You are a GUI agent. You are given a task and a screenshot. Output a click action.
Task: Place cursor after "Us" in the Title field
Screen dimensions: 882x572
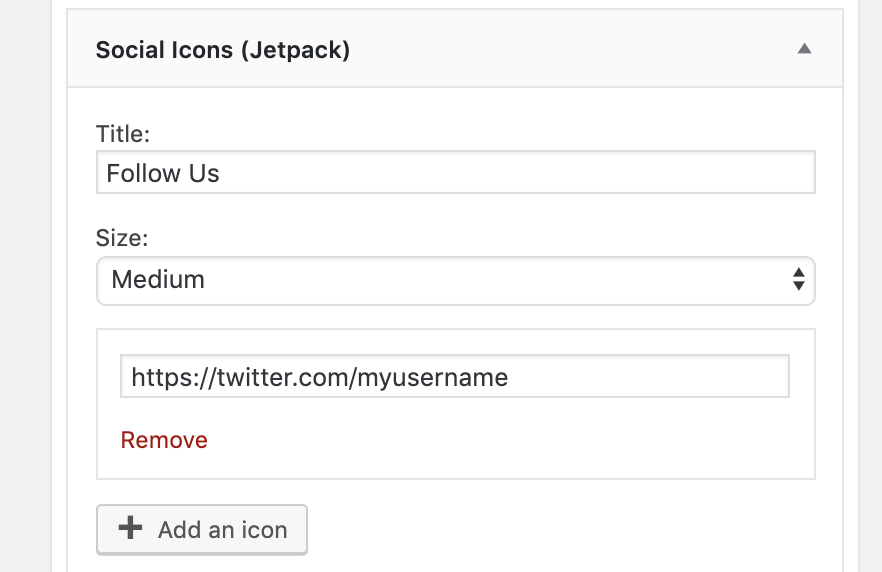221,173
